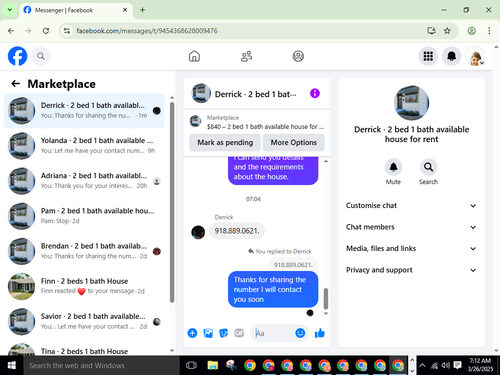Open Adriana's conversation
Screen dimensions: 500x375
[x=84, y=181]
